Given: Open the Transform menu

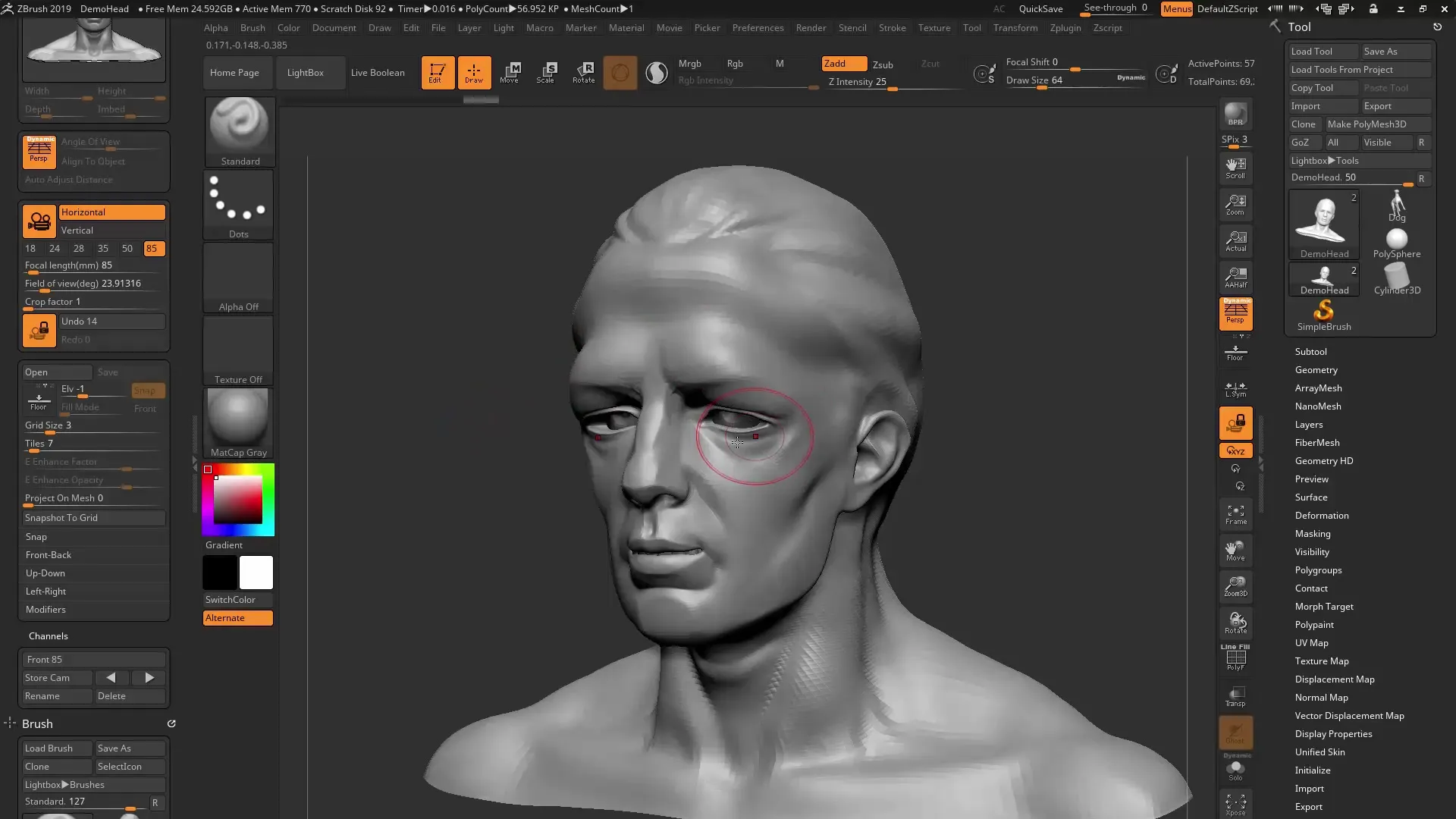Looking at the screenshot, I should click(x=1015, y=28).
